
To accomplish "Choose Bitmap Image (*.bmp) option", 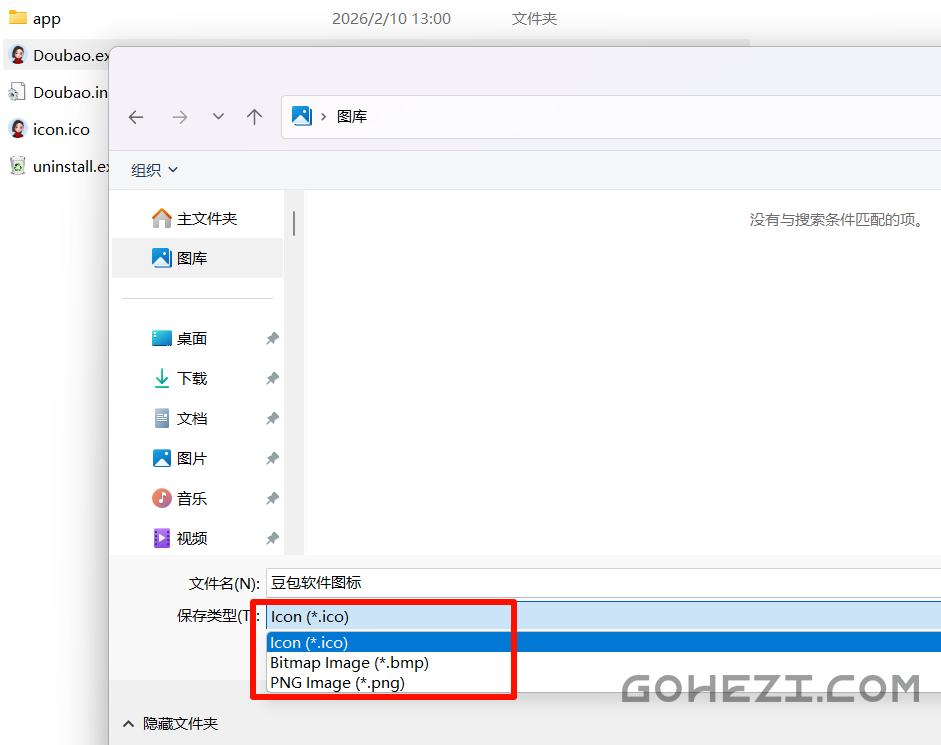I will coord(349,663).
